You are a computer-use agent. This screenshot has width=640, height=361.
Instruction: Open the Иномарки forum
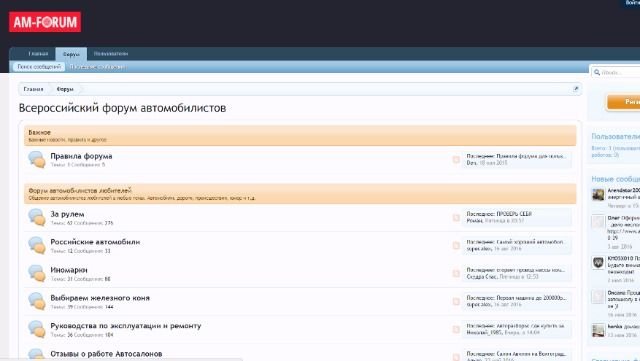(x=69, y=270)
